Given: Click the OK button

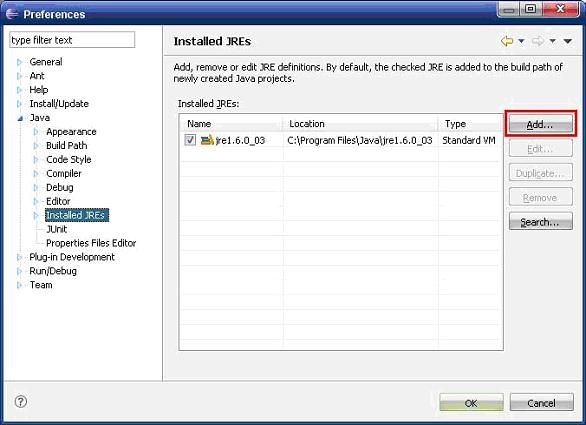Looking at the screenshot, I should [471, 403].
